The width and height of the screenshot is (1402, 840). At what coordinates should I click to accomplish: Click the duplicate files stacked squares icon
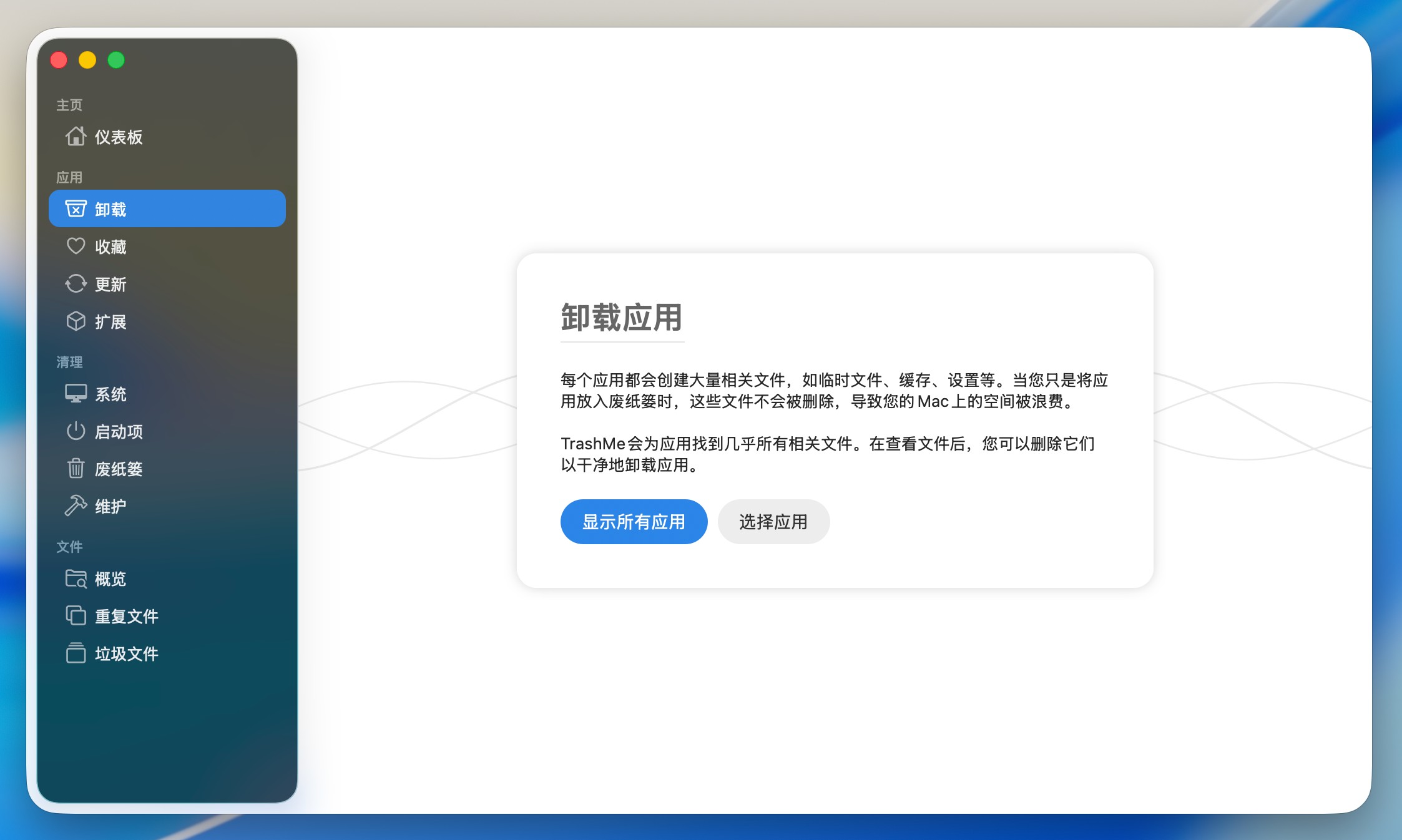coord(76,615)
